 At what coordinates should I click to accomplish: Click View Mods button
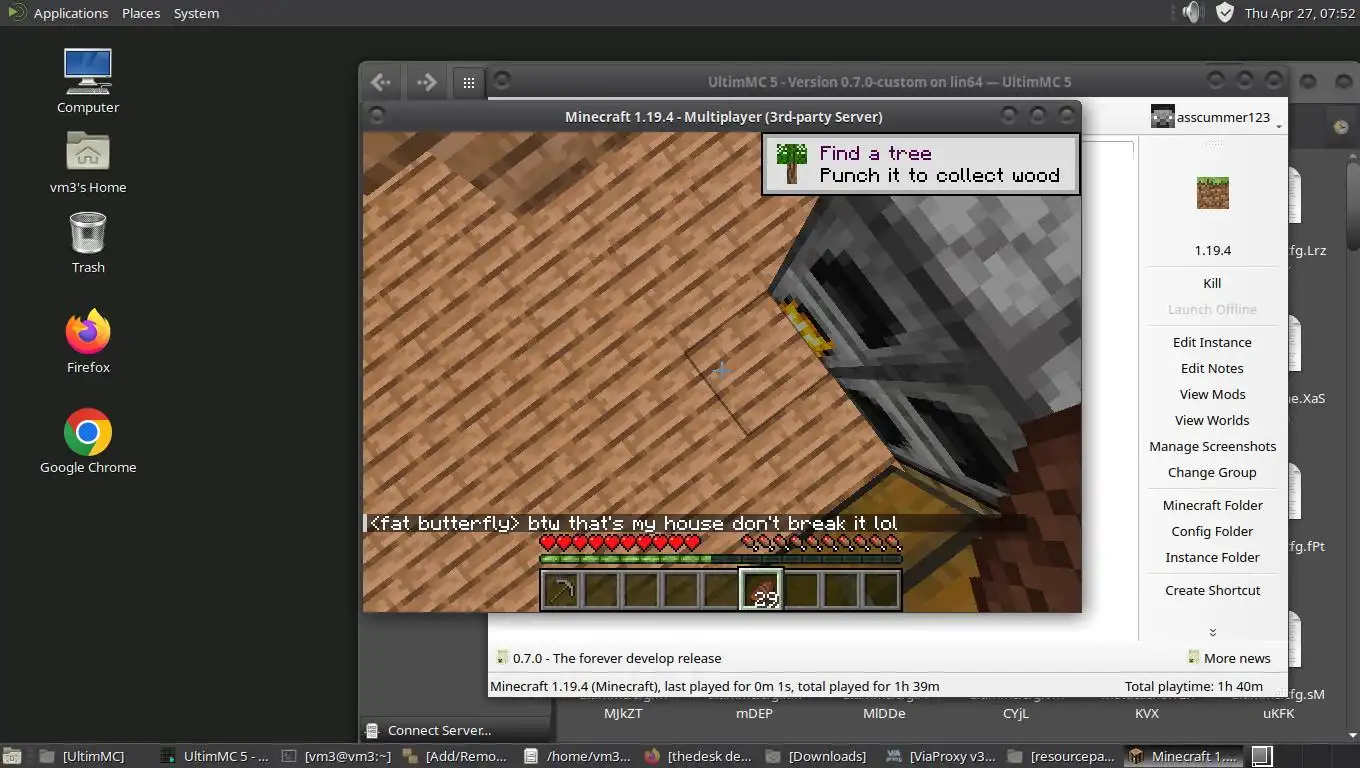tap(1213, 394)
